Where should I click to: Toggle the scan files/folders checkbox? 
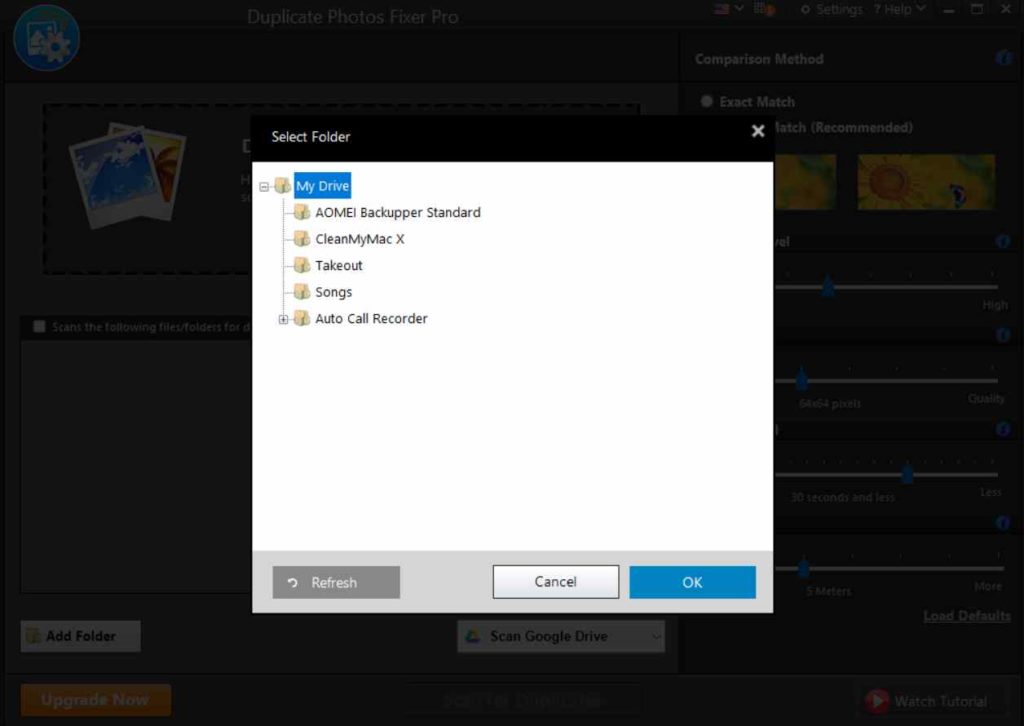pos(39,326)
